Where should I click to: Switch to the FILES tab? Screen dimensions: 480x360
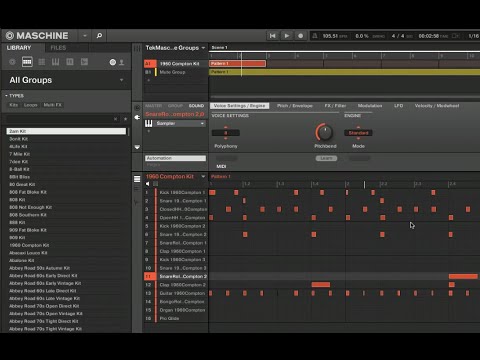(x=58, y=48)
